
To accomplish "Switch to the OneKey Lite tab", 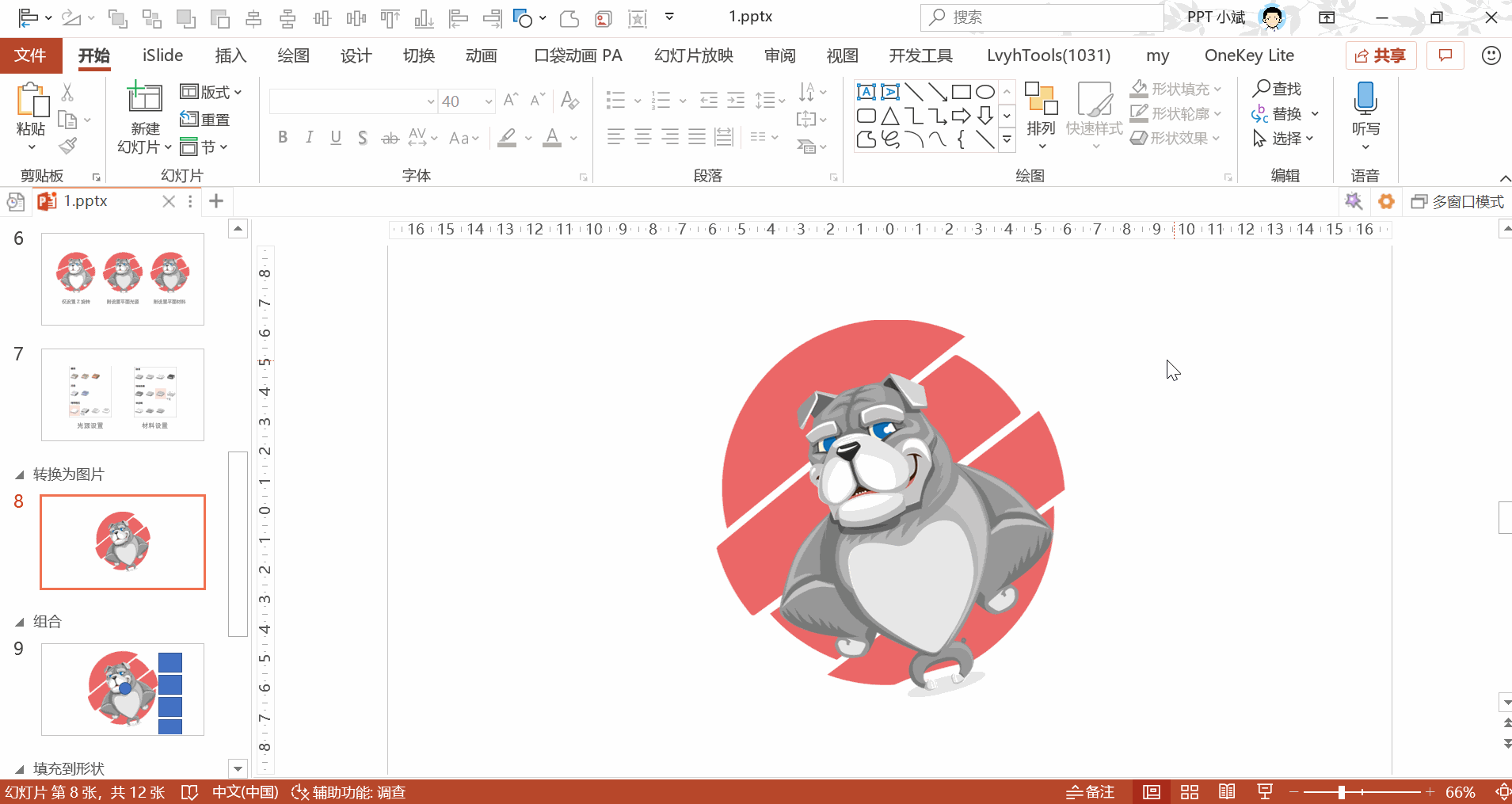I will click(1249, 55).
